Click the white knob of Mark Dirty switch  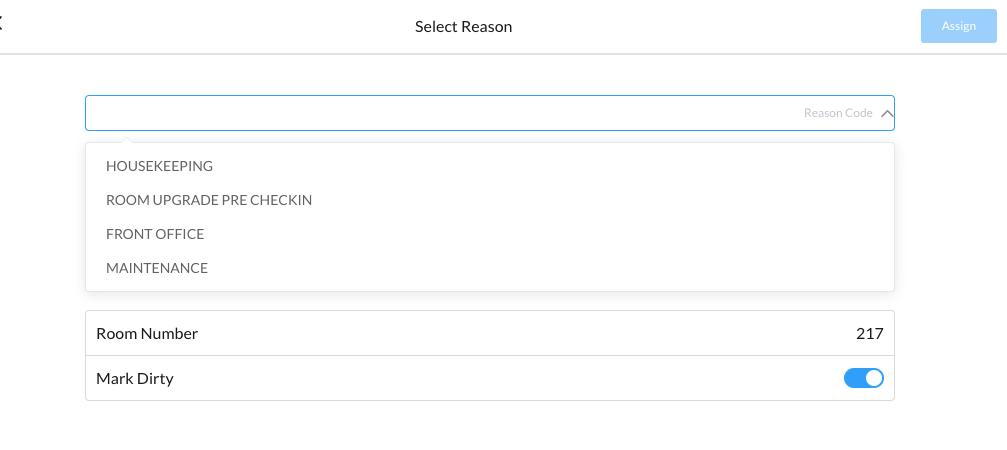(x=874, y=378)
